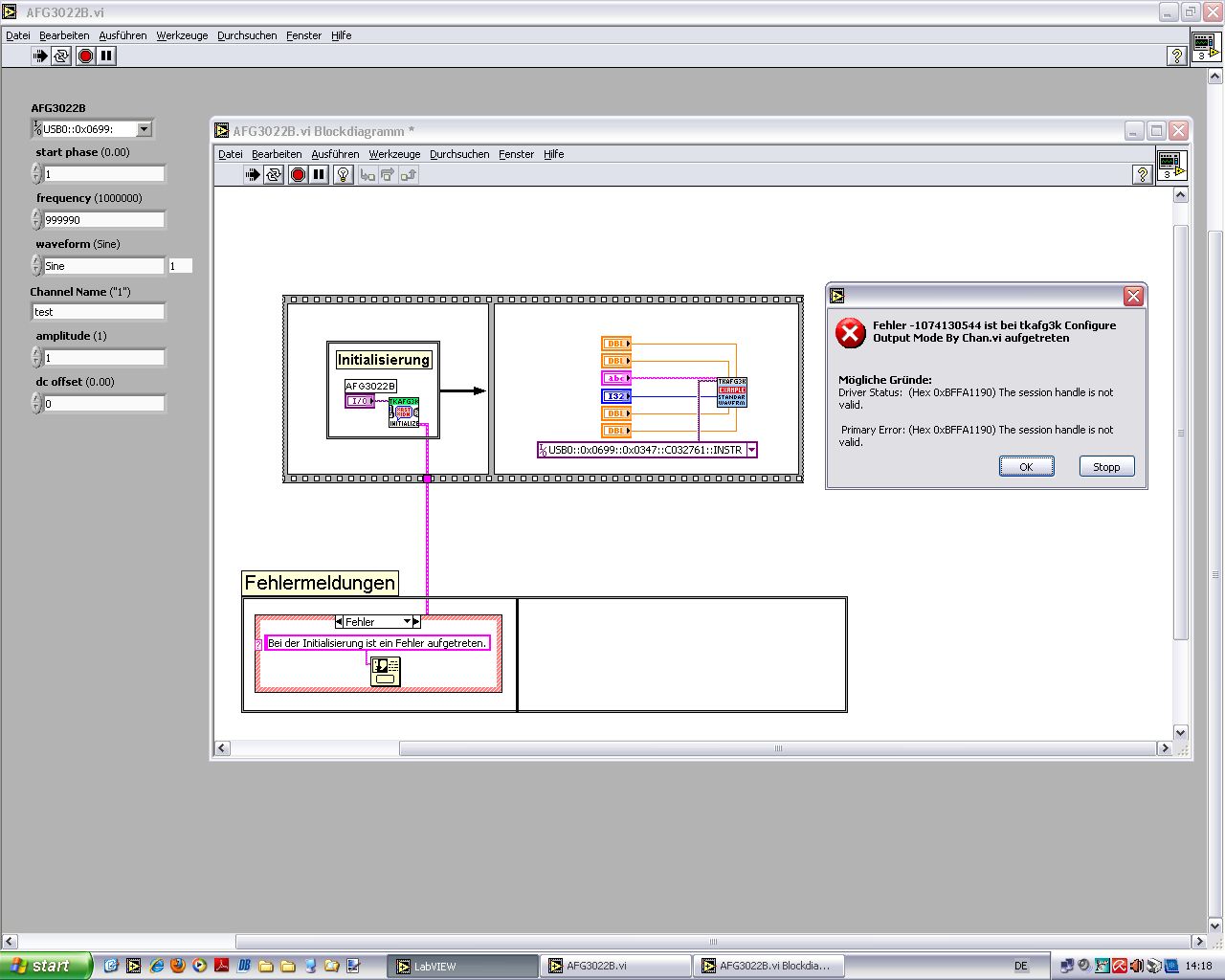Screen dimensions: 1225x980
Task: Click the VI icon in the front panel corner
Action: [1205, 46]
